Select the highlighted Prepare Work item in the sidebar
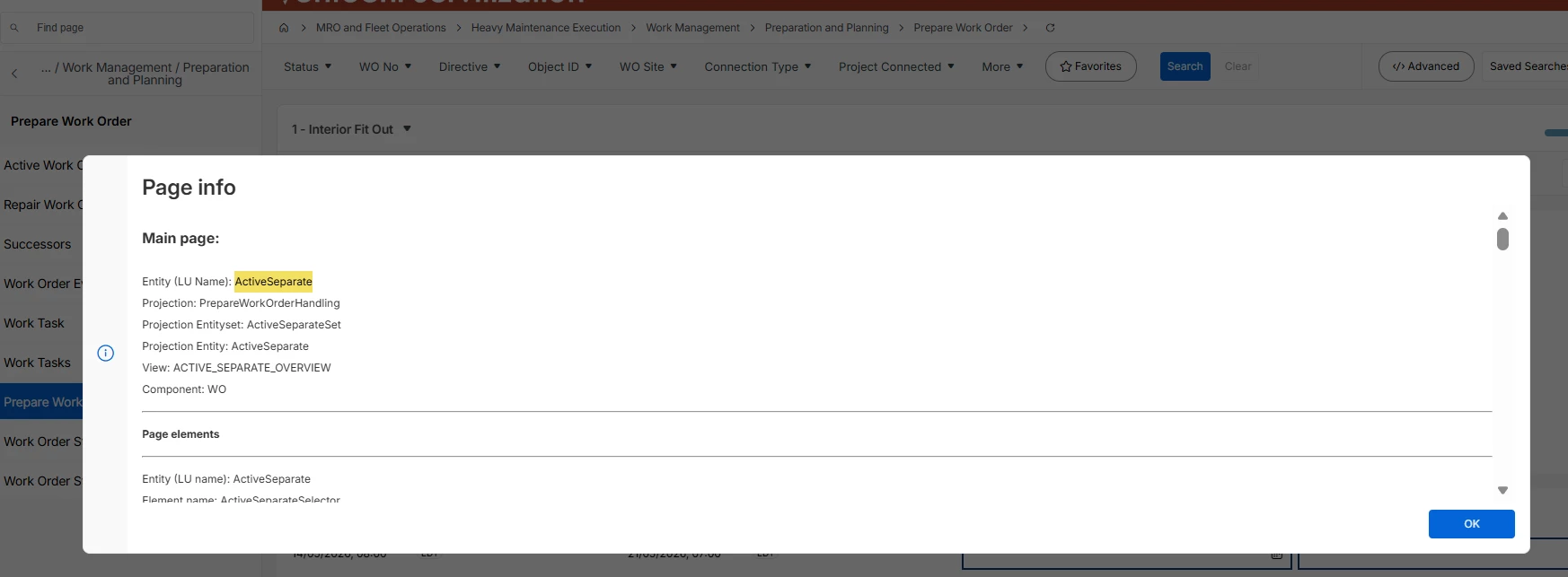 click(x=42, y=402)
